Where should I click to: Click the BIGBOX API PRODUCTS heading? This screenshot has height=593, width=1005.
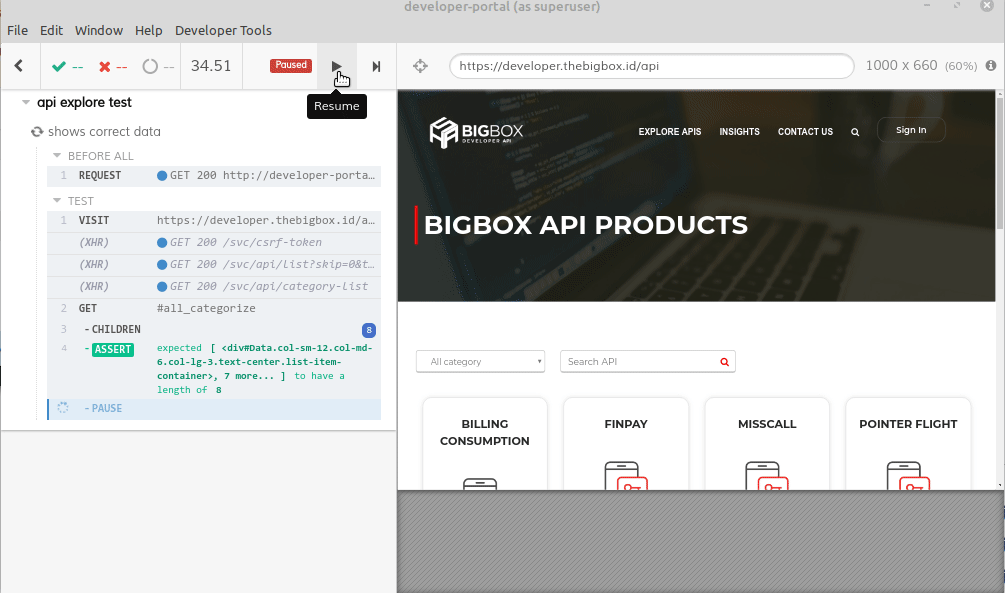click(586, 225)
